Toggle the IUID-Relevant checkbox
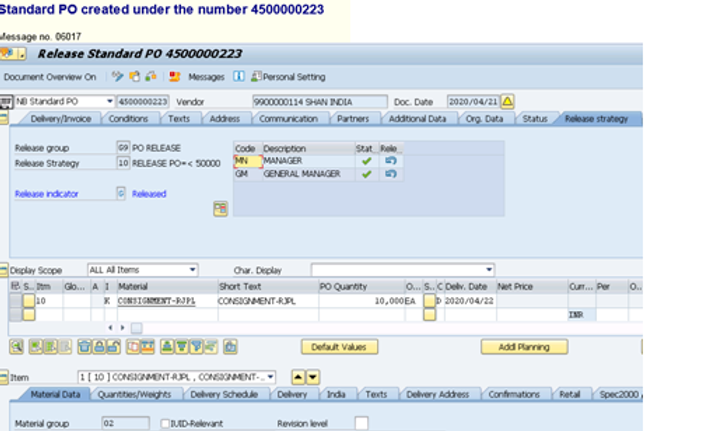 (x=165, y=423)
